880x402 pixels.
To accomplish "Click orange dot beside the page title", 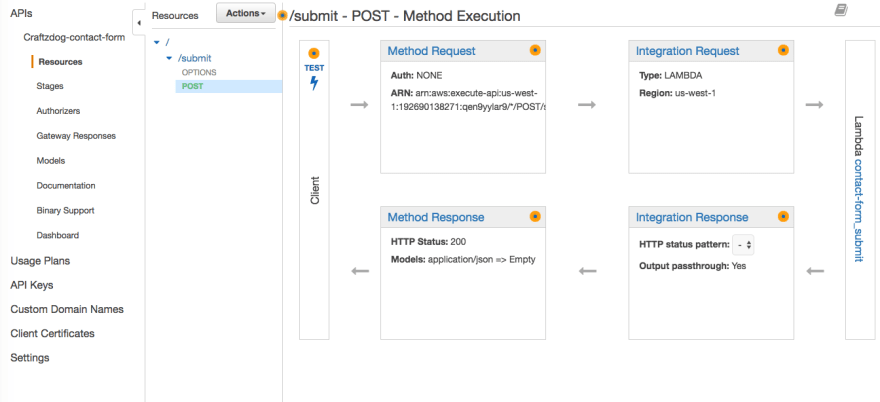I will pos(282,16).
